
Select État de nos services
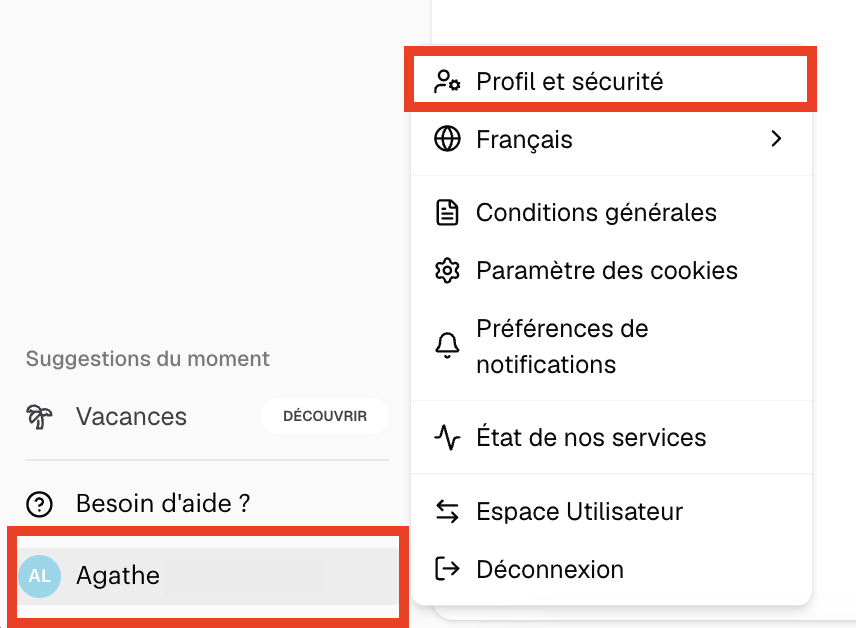coord(591,438)
